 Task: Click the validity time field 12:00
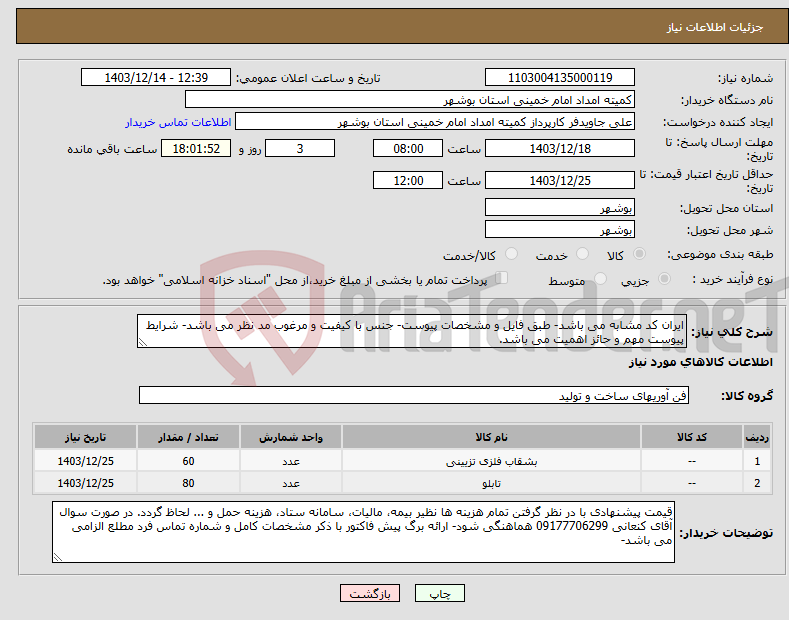[x=408, y=180]
